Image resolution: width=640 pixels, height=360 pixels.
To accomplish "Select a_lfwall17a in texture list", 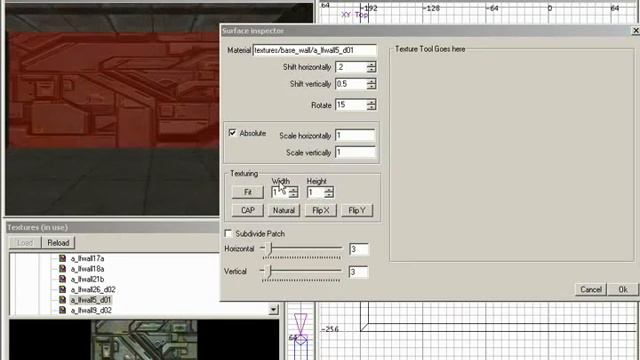I will [87, 258].
